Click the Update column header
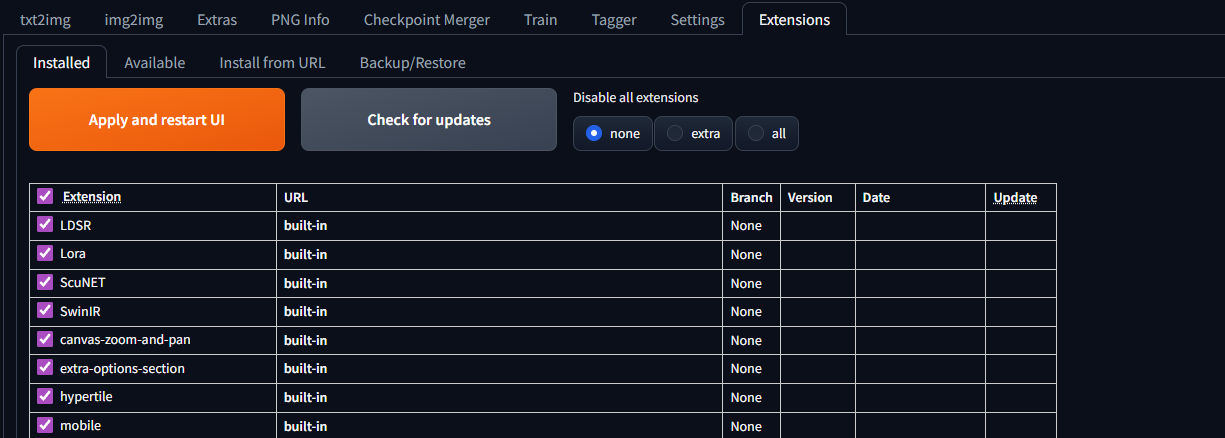1225x438 pixels. [x=1015, y=197]
